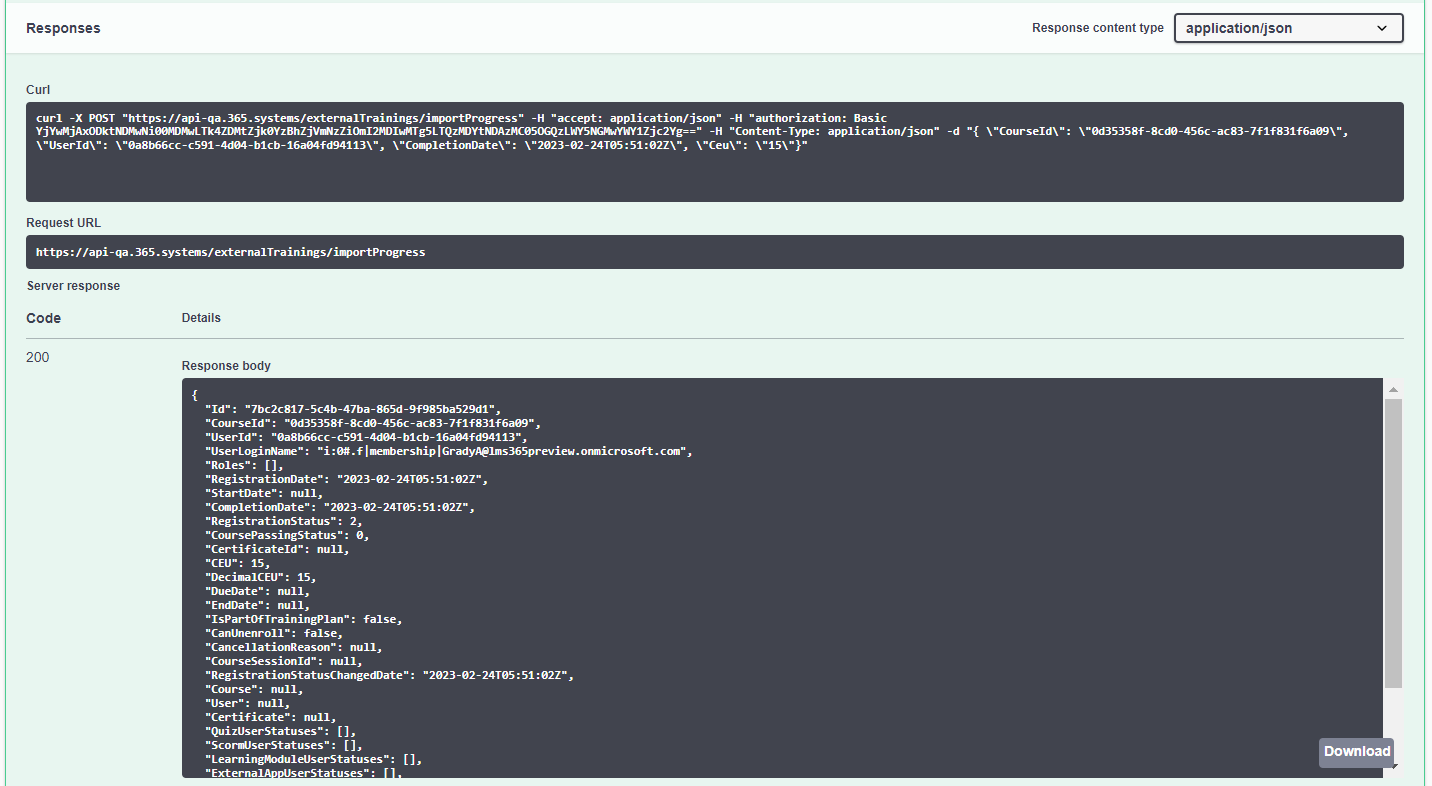The height and width of the screenshot is (786, 1432).
Task: Open the Response content type dropdown
Action: [x=1287, y=28]
